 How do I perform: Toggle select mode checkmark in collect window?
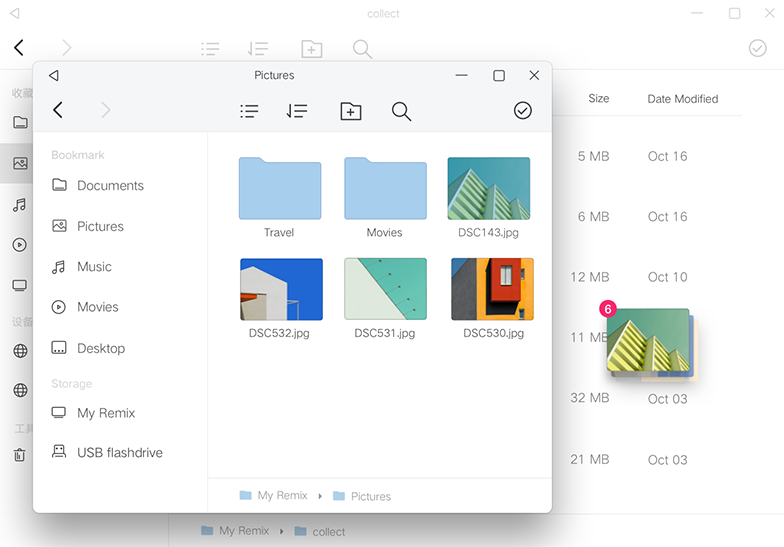[x=758, y=48]
